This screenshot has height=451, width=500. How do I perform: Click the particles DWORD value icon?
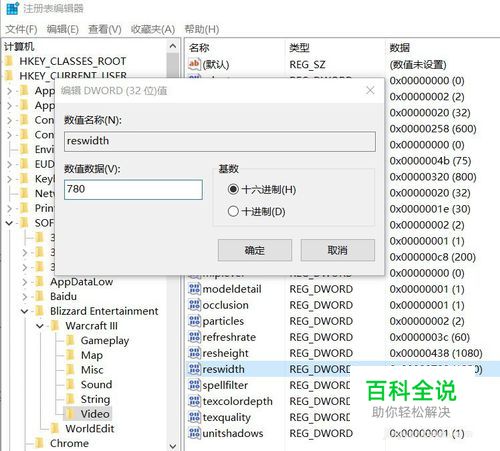[x=194, y=321]
